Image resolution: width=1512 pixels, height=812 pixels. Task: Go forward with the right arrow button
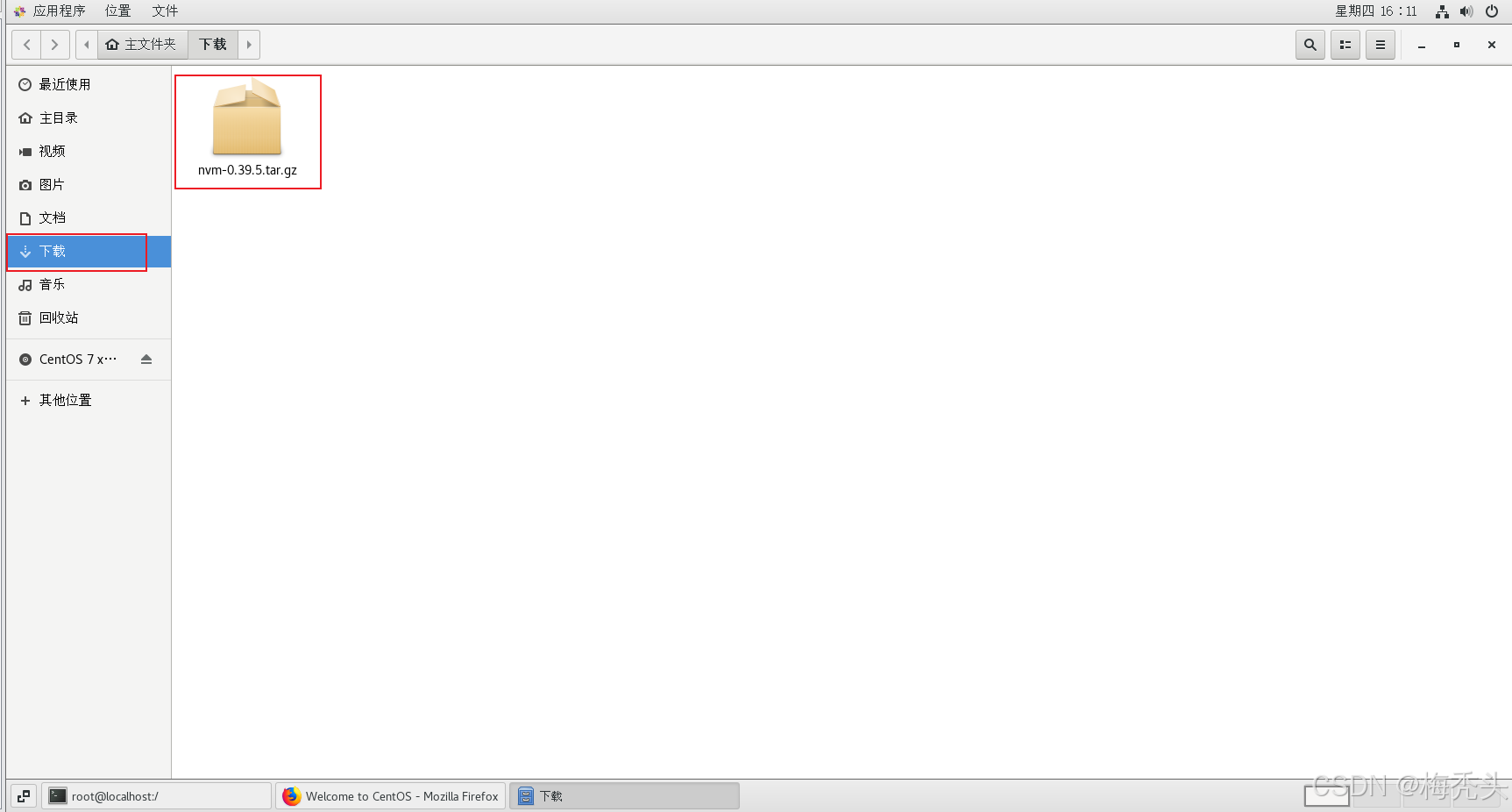(54, 45)
